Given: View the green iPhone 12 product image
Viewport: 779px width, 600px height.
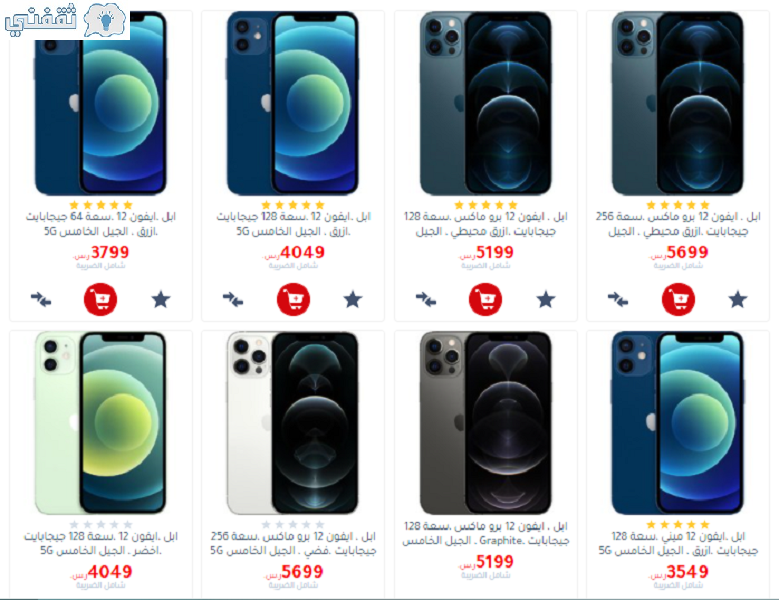Looking at the screenshot, I should click(100, 423).
